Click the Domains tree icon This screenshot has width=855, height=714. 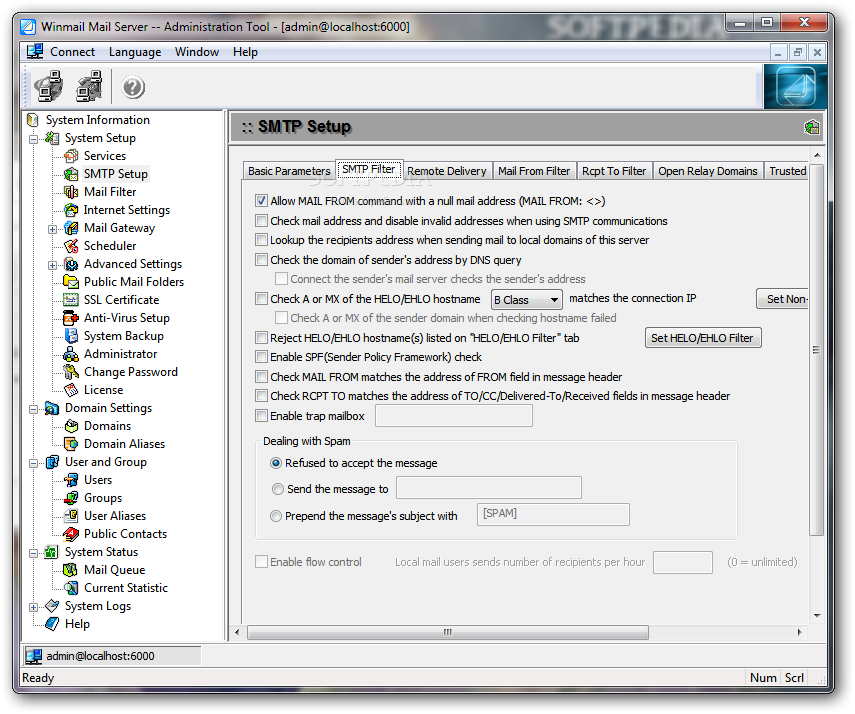point(71,426)
